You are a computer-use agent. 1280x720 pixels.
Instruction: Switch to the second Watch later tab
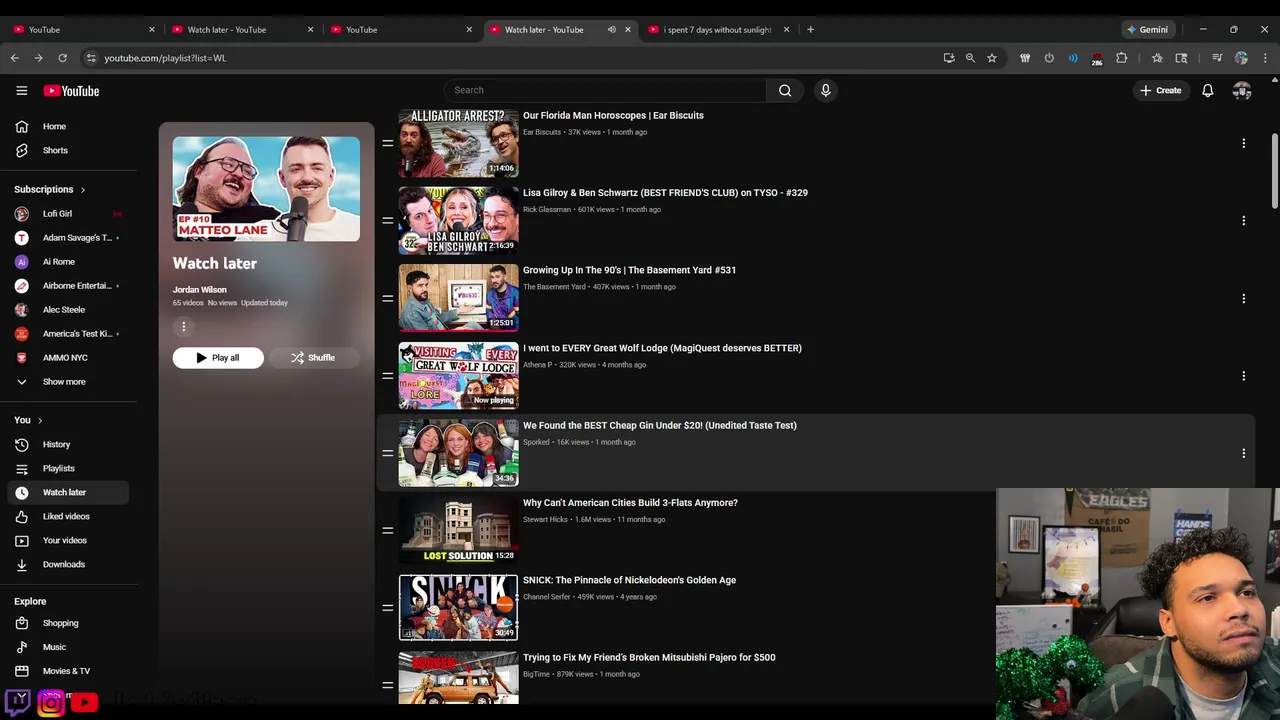tap(562, 30)
